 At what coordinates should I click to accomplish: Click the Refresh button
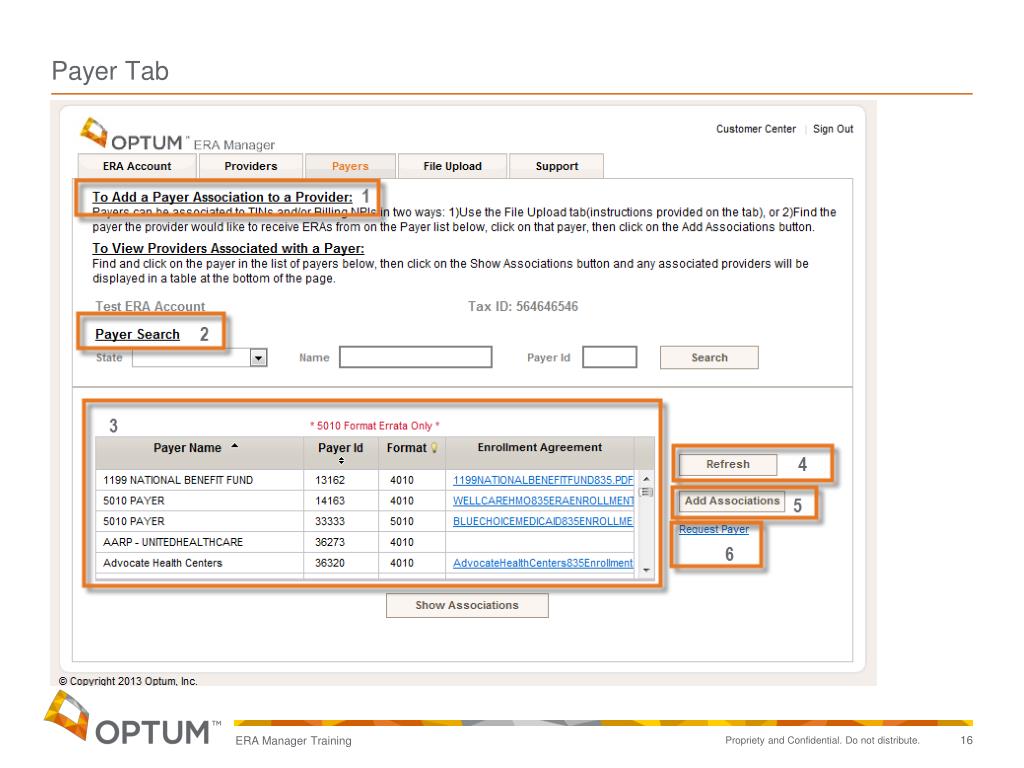(x=728, y=464)
